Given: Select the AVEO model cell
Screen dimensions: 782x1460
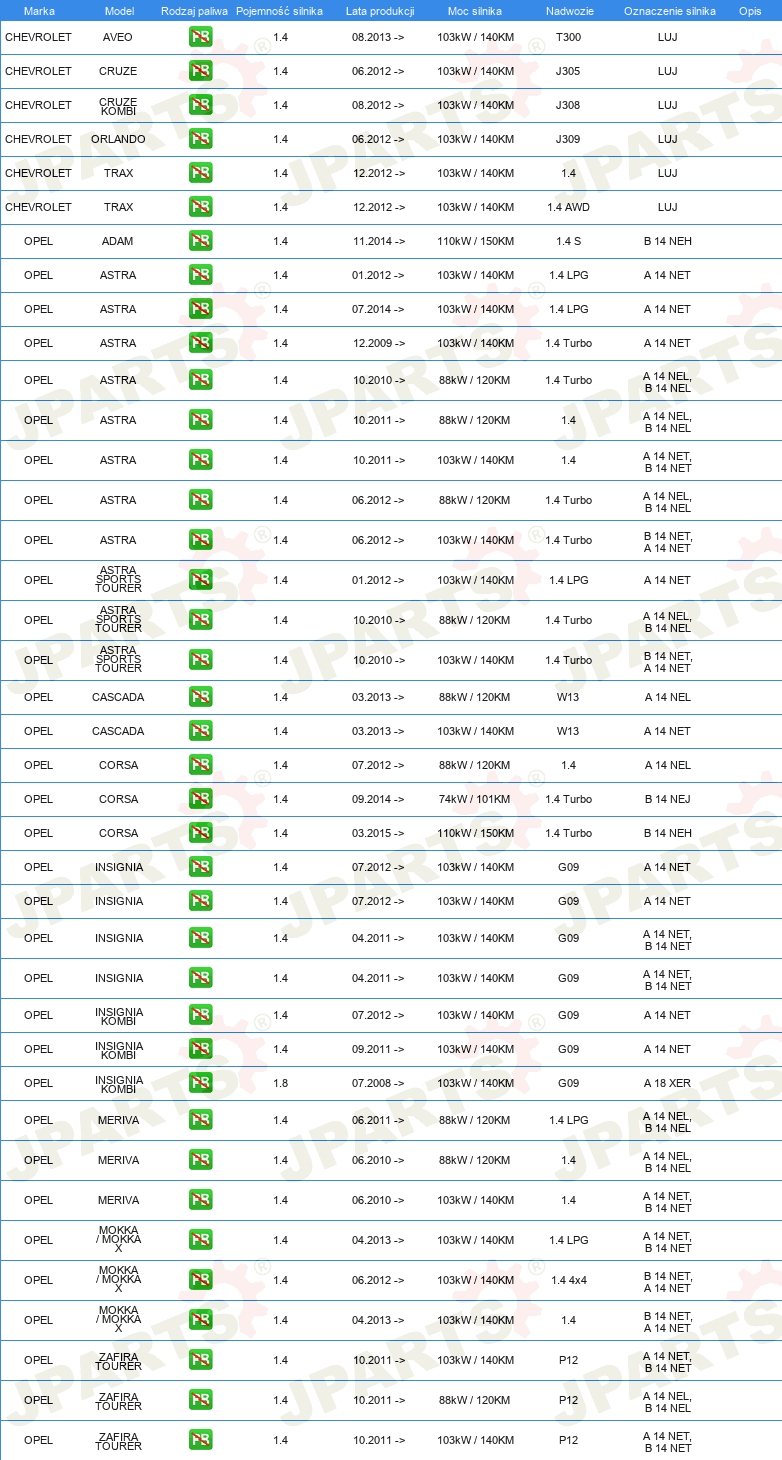Looking at the screenshot, I should [118, 38].
